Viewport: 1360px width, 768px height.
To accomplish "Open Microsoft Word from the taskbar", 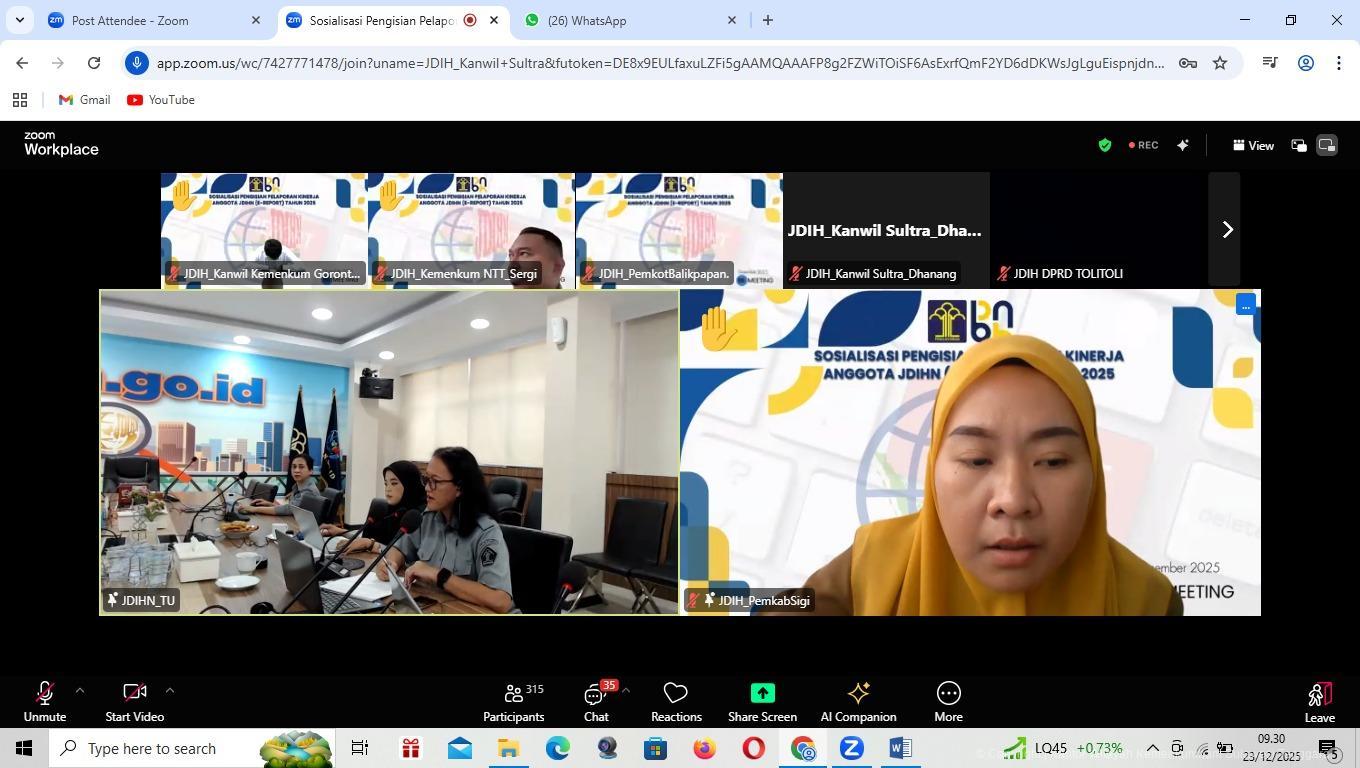I will click(899, 748).
